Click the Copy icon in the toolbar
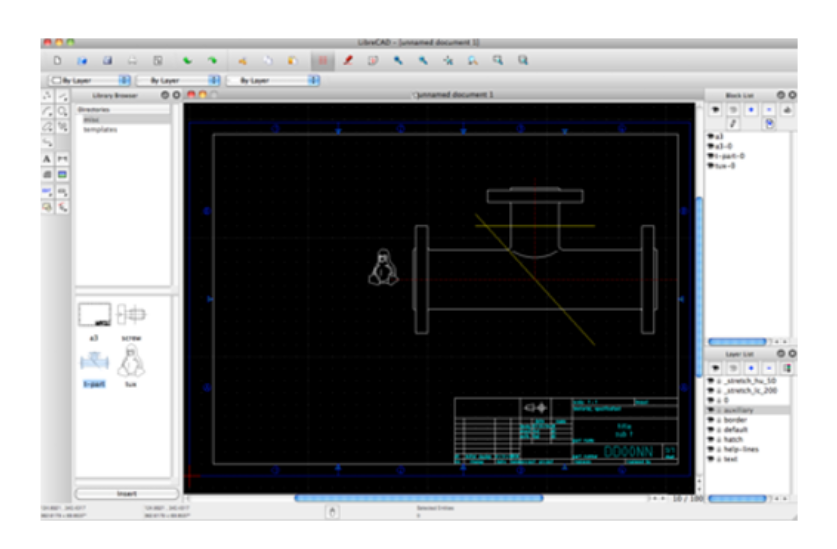This screenshot has width=837, height=549. pyautogui.click(x=267, y=60)
